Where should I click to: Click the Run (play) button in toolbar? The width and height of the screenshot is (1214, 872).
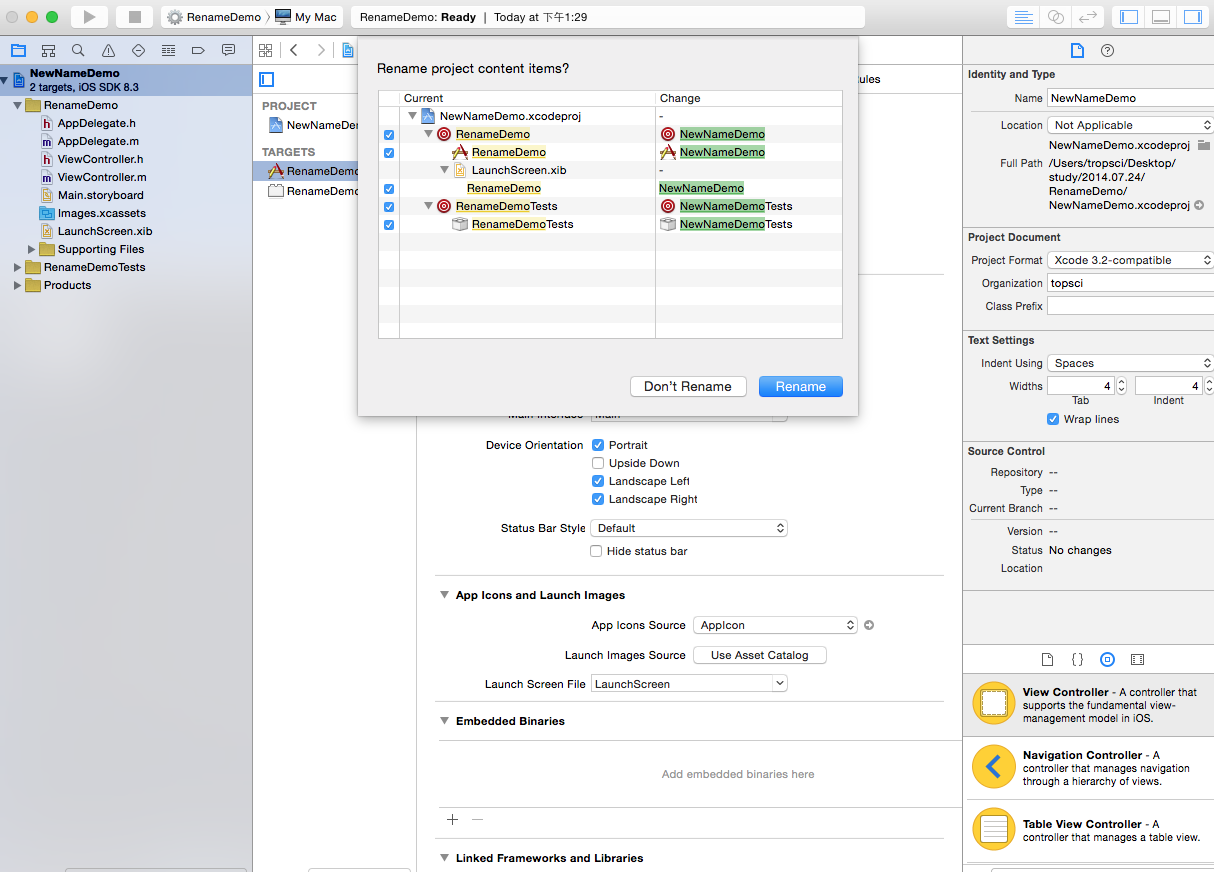pyautogui.click(x=89, y=17)
